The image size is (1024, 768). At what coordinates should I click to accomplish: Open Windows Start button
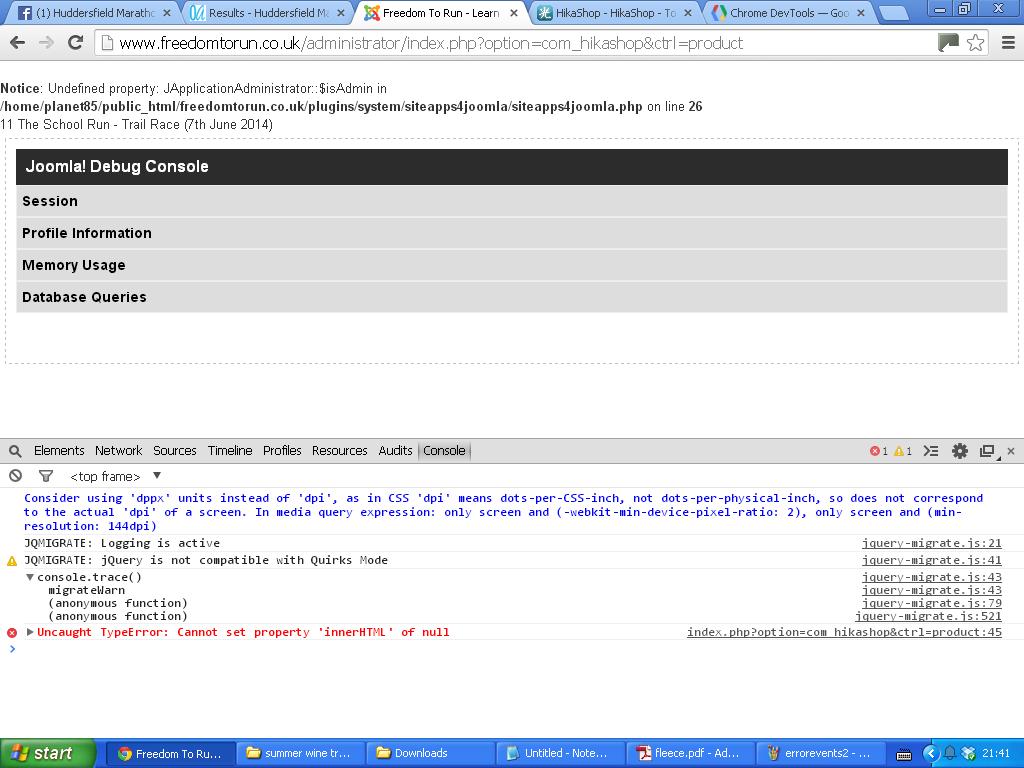tap(47, 753)
